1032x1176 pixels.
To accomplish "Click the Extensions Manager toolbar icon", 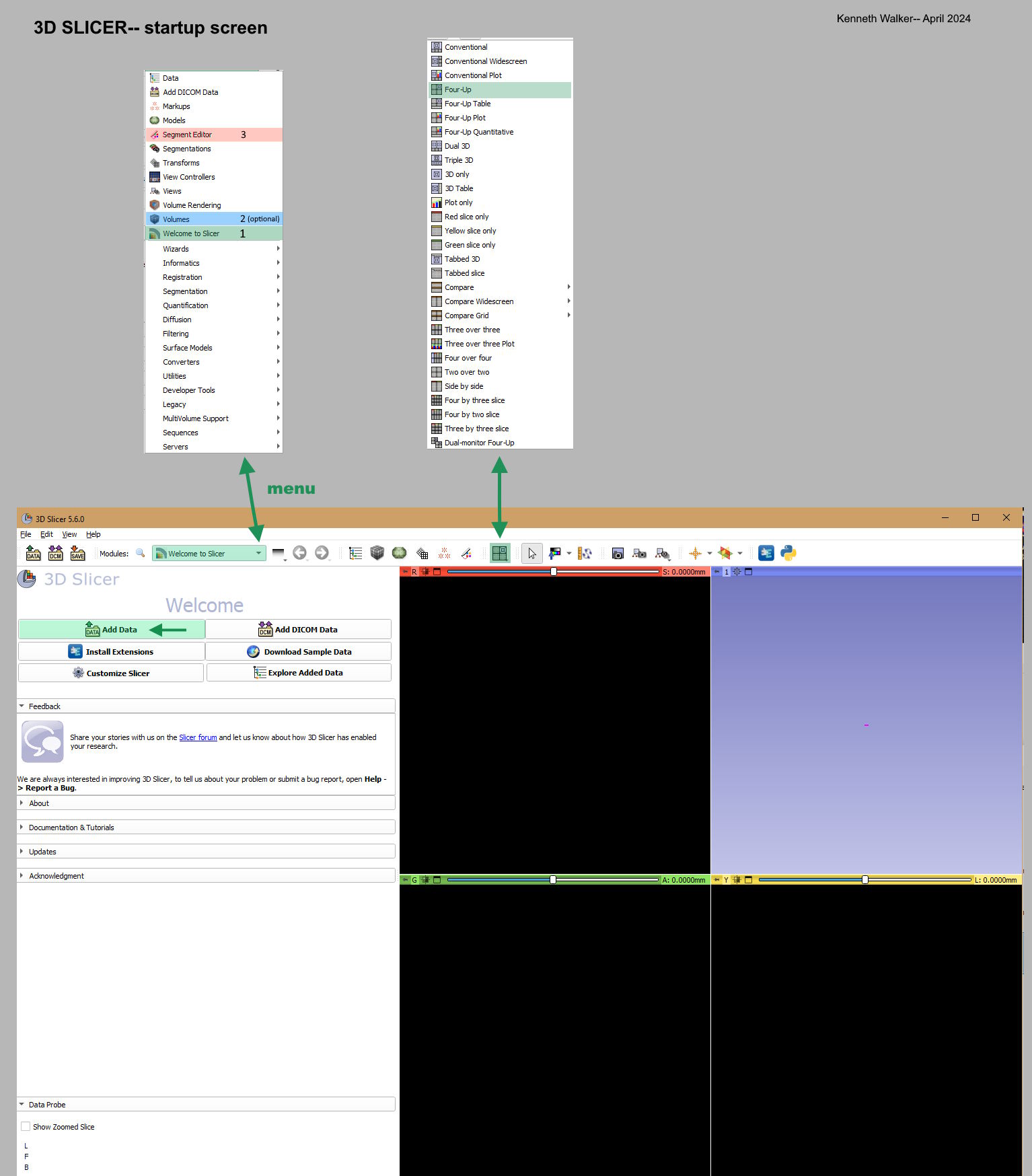I will 766,553.
